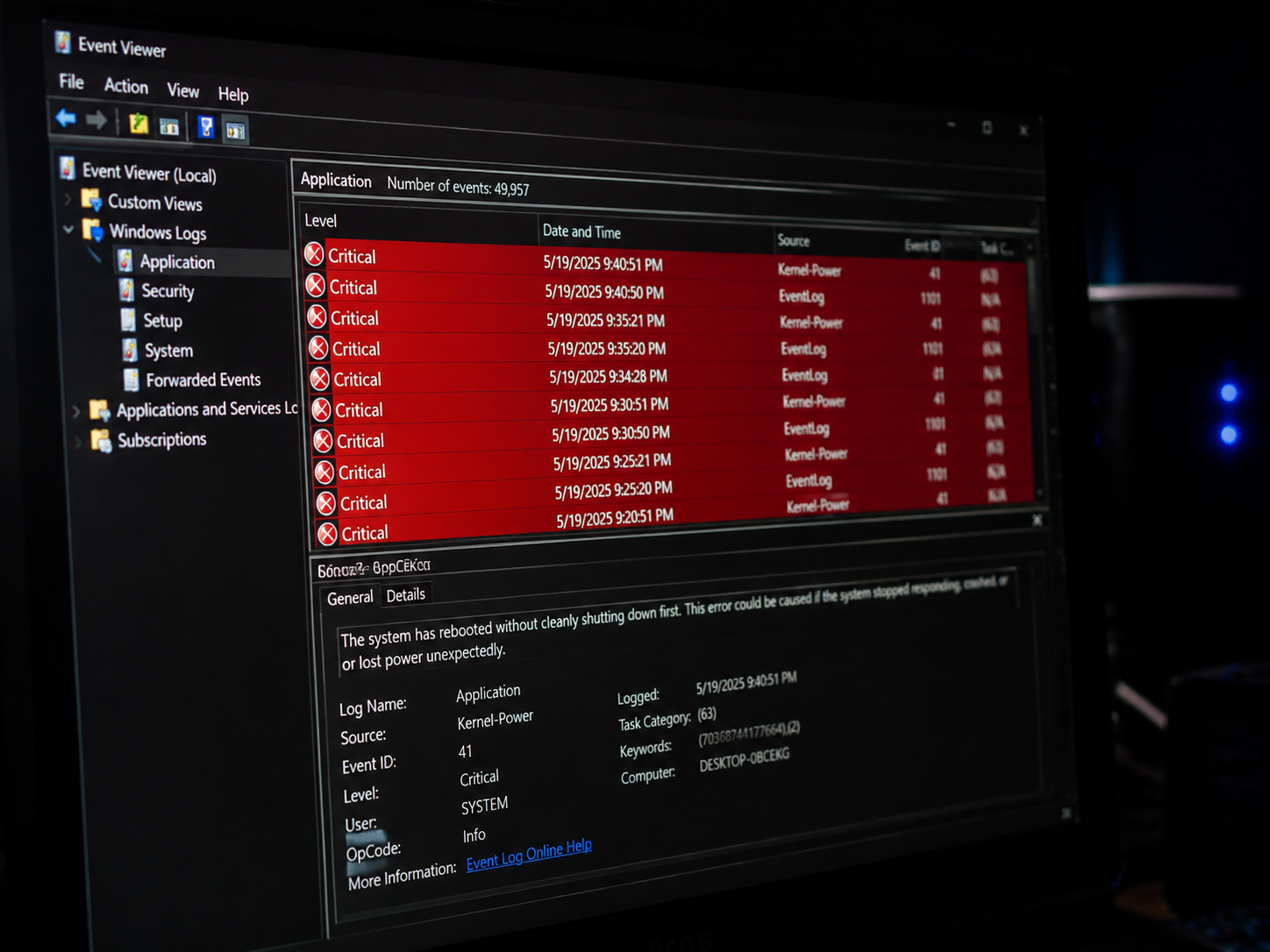This screenshot has width=1270, height=952.
Task: Click the truncated Task C... column header
Action: click(x=996, y=248)
